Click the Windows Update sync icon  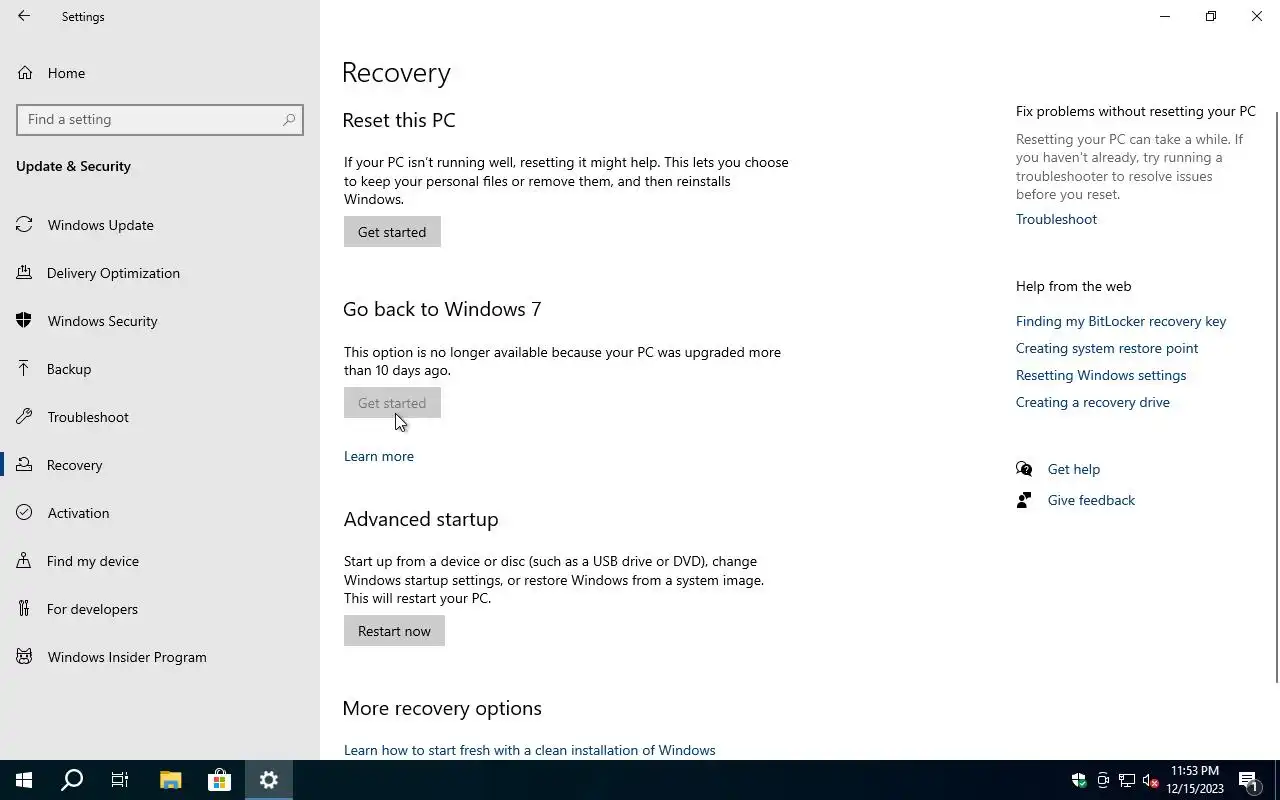tap(24, 225)
